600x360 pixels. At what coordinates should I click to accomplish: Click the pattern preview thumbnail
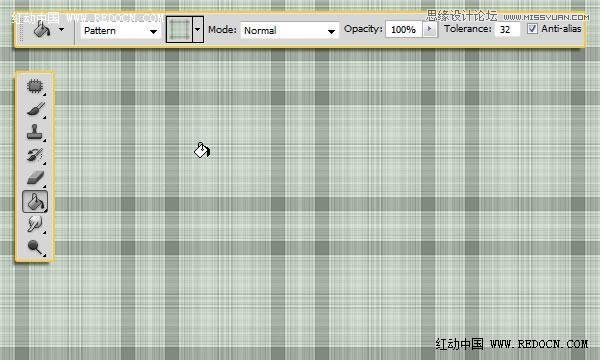click(179, 29)
